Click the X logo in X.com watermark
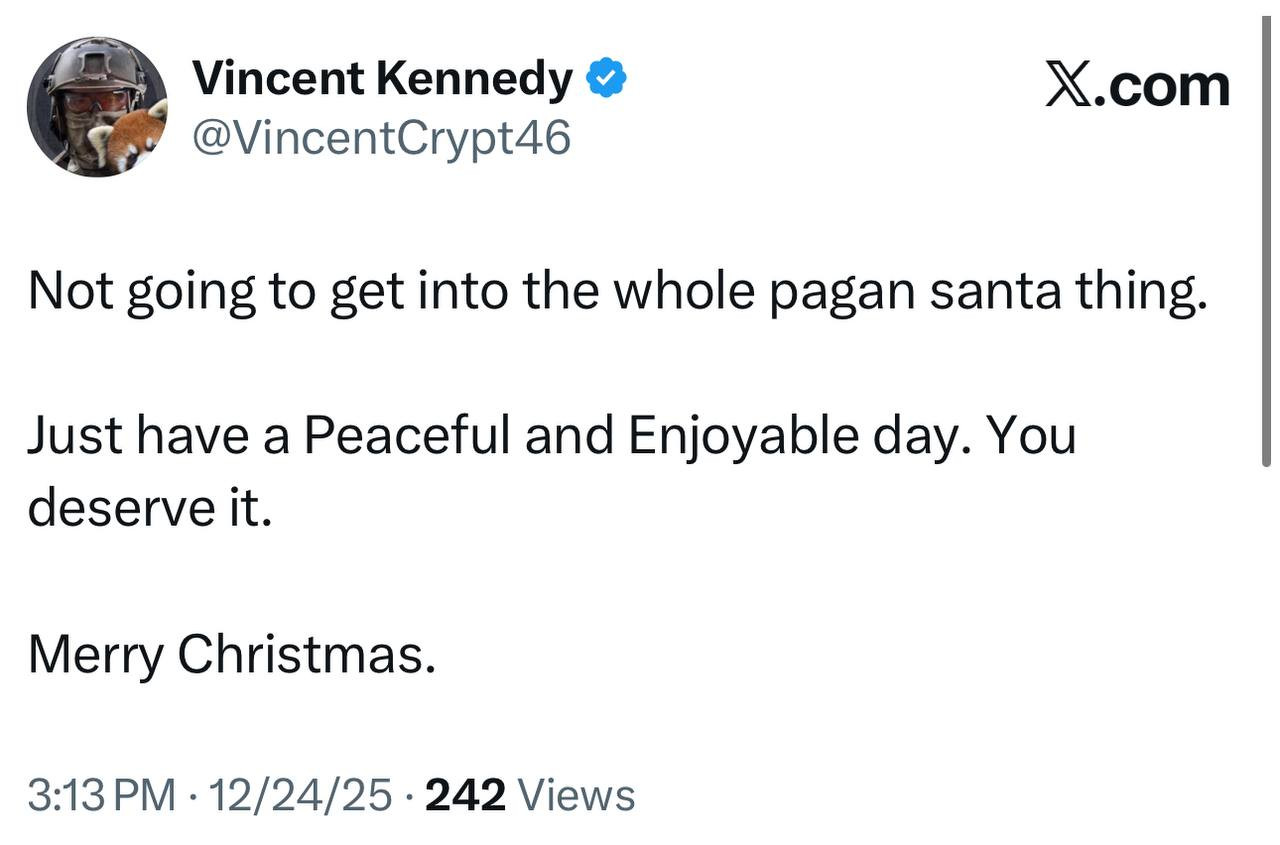This screenshot has height=845, width=1280. (x=1068, y=84)
